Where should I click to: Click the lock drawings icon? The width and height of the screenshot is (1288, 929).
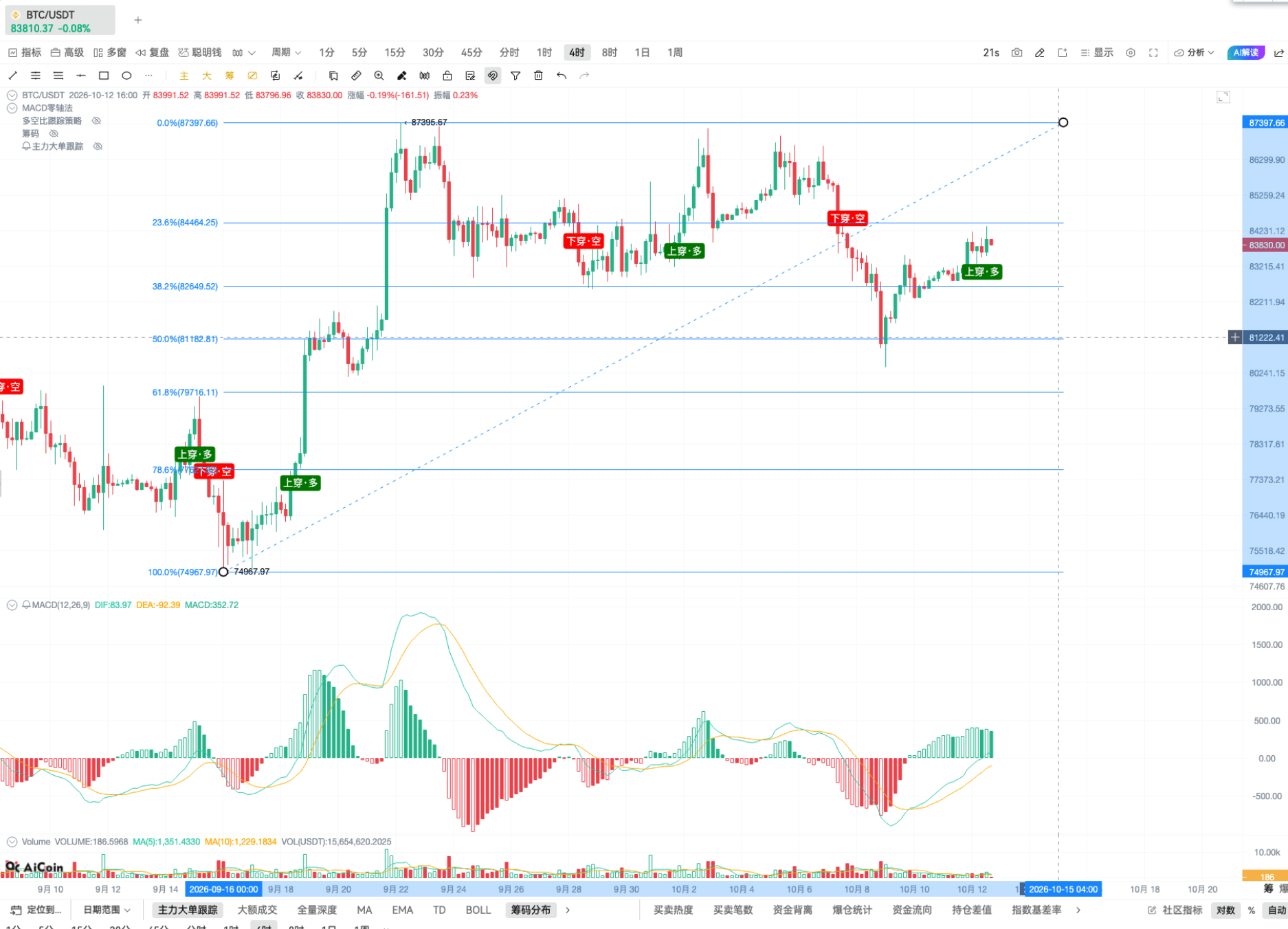[x=447, y=76]
